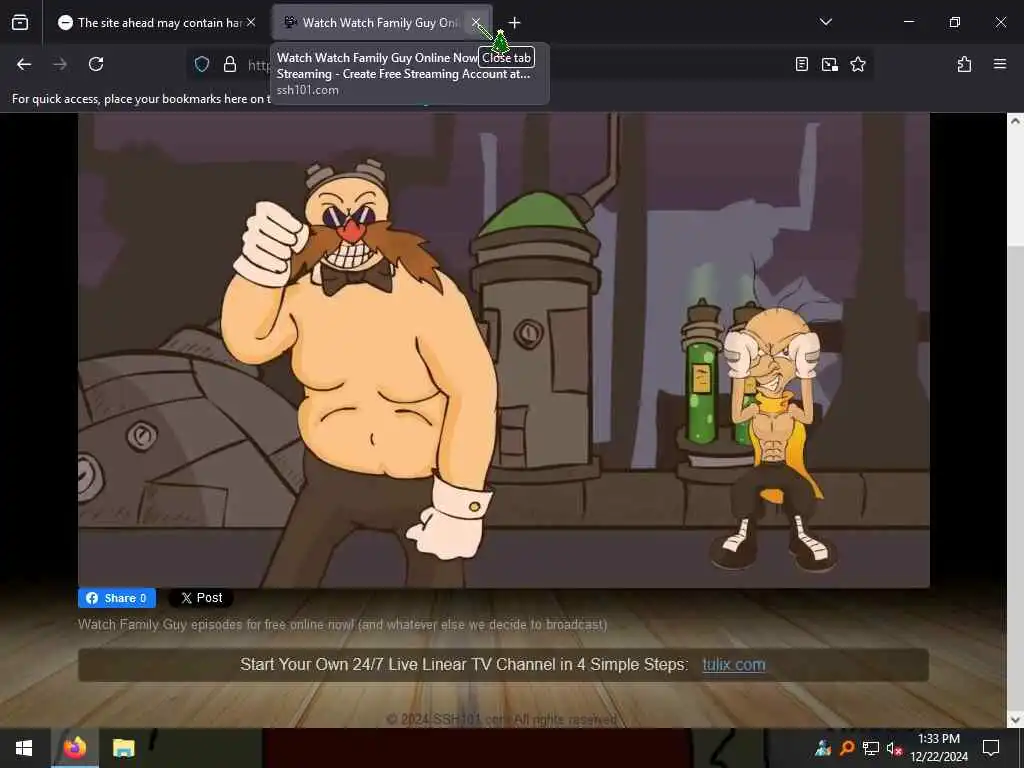
Task: Open Firefox View recent browsing icon
Action: click(20, 23)
